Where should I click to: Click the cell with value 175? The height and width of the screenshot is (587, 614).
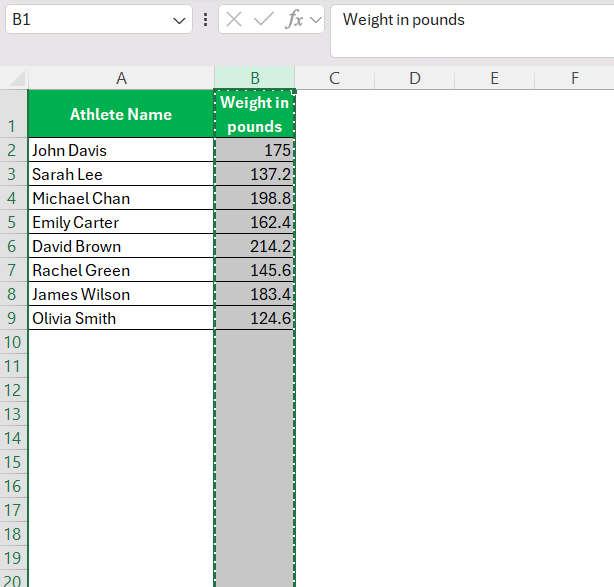[255, 150]
